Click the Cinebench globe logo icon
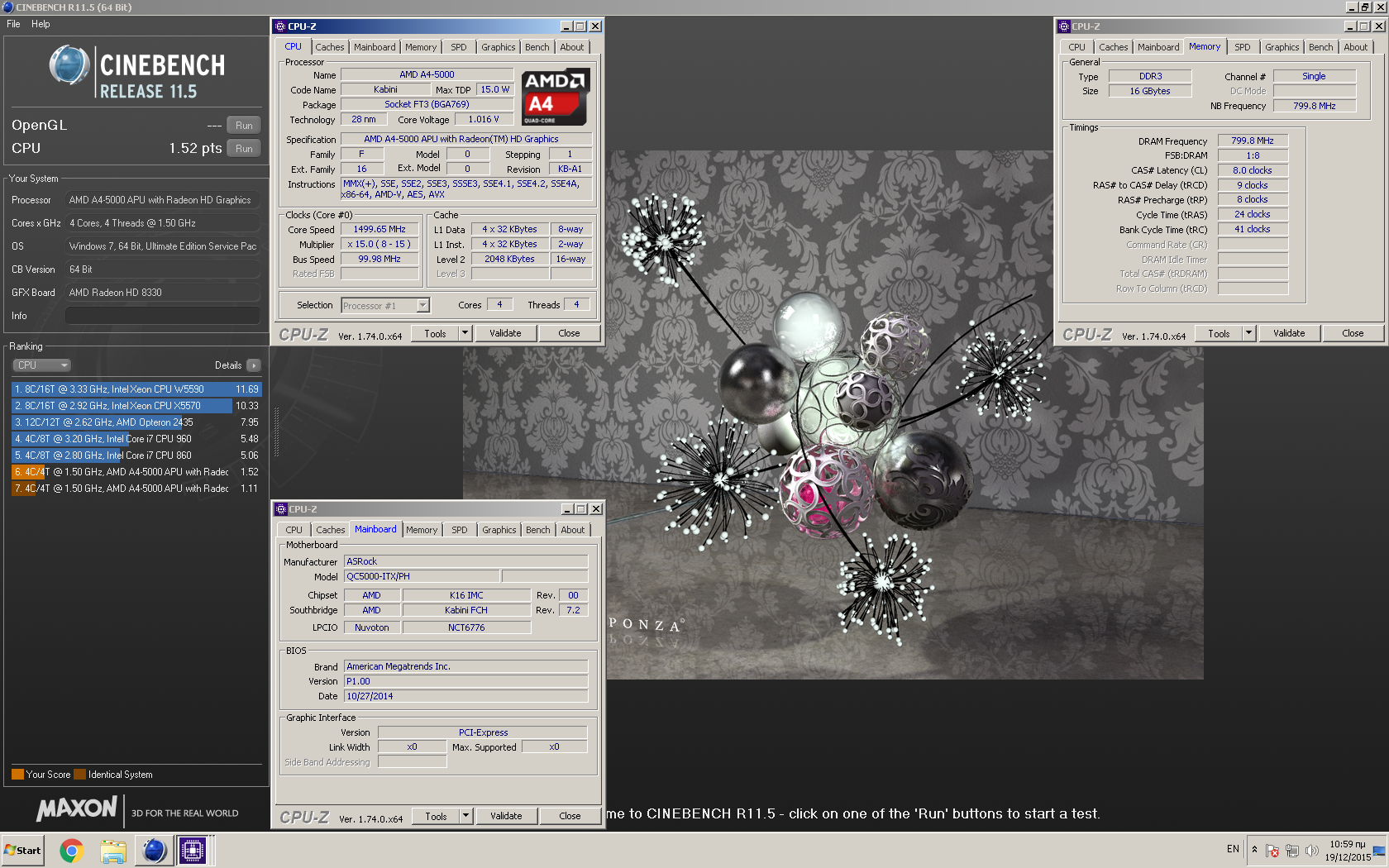 [x=69, y=65]
